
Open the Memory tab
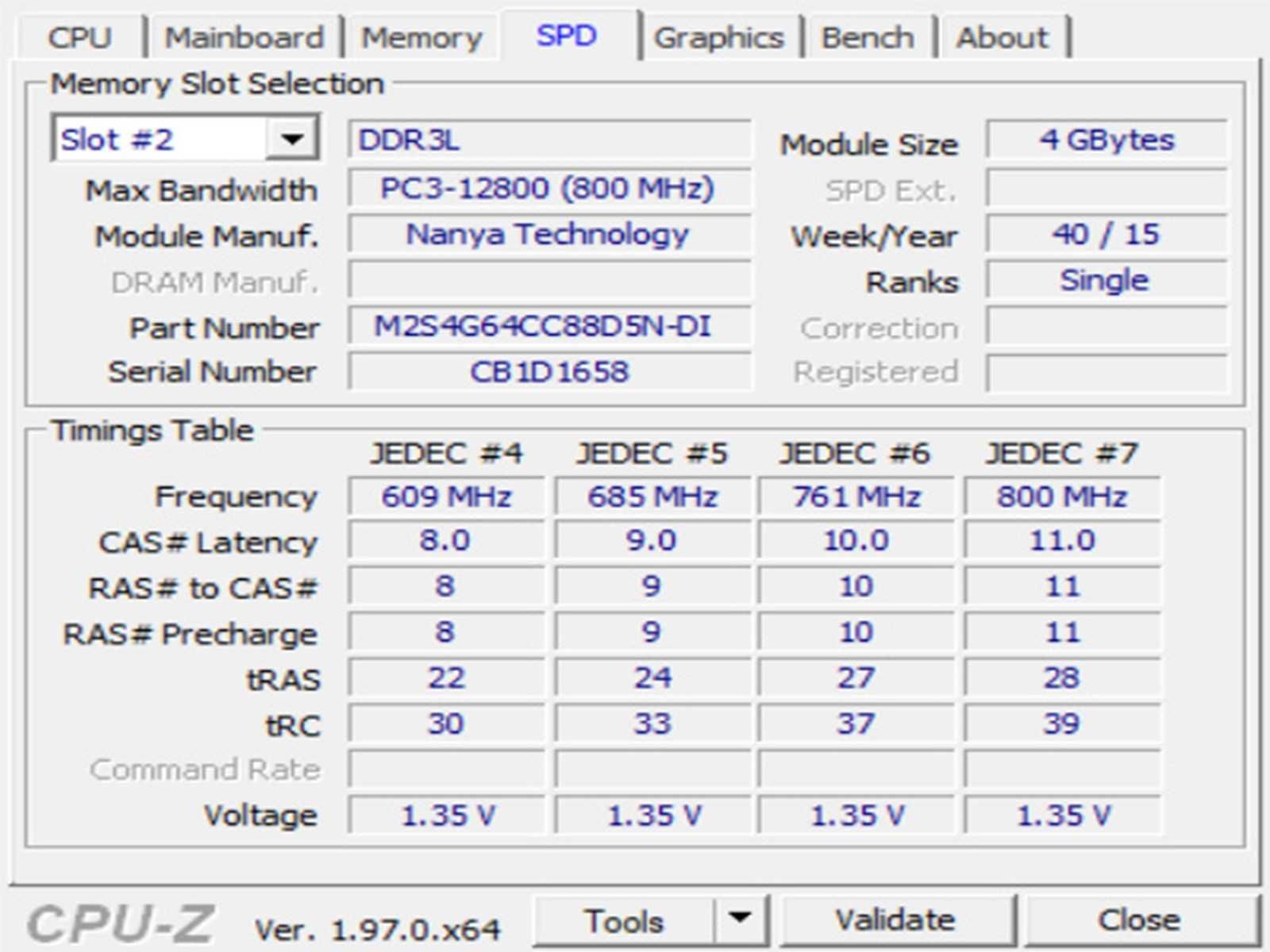click(421, 37)
